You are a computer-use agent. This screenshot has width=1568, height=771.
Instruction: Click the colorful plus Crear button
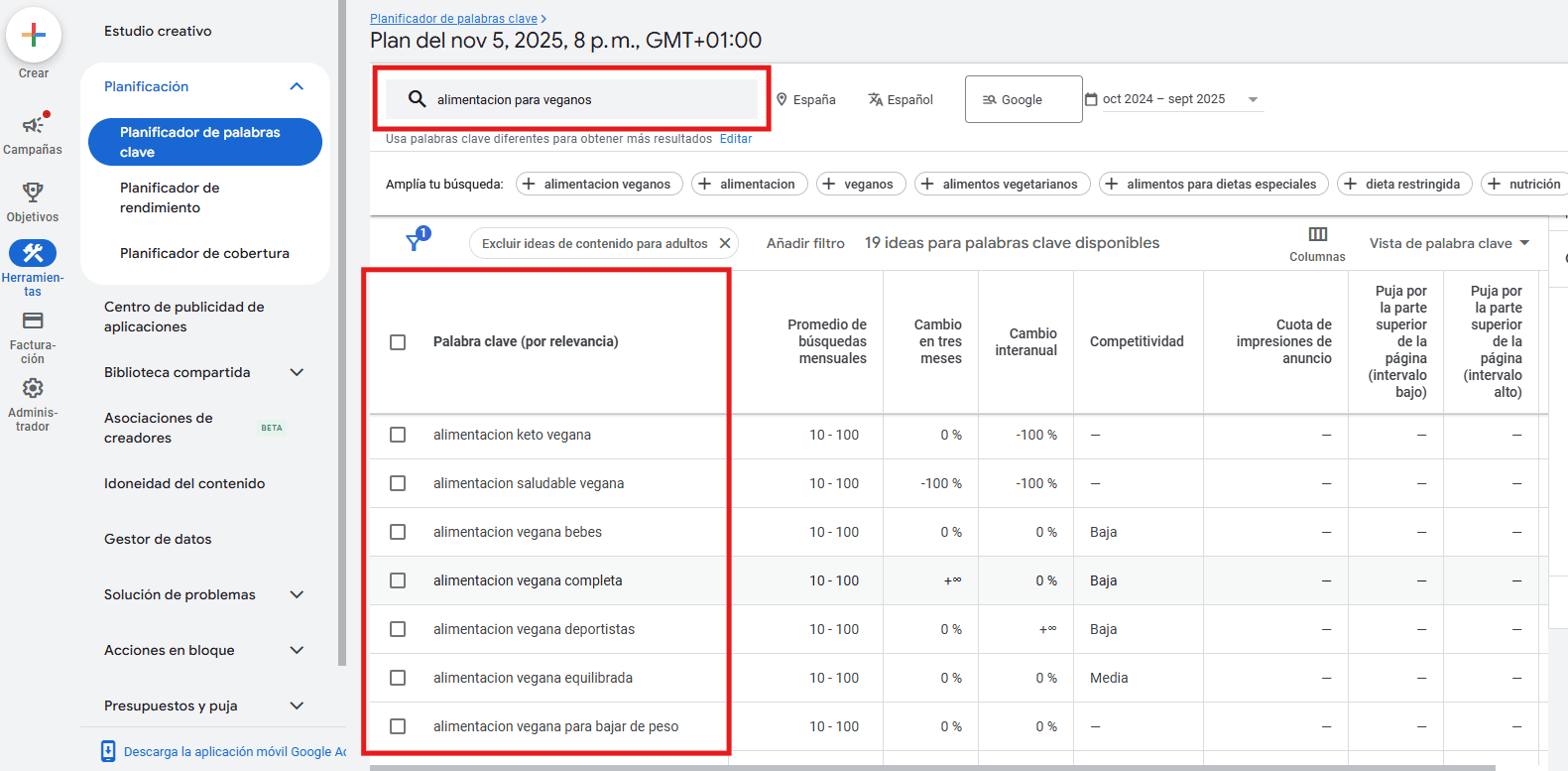34,35
